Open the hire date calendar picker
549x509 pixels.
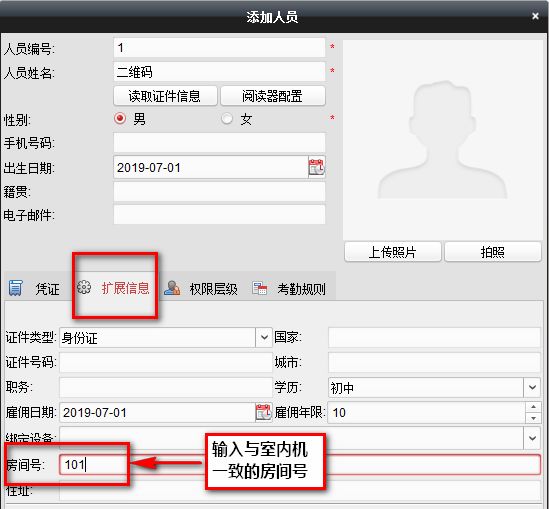tap(263, 412)
